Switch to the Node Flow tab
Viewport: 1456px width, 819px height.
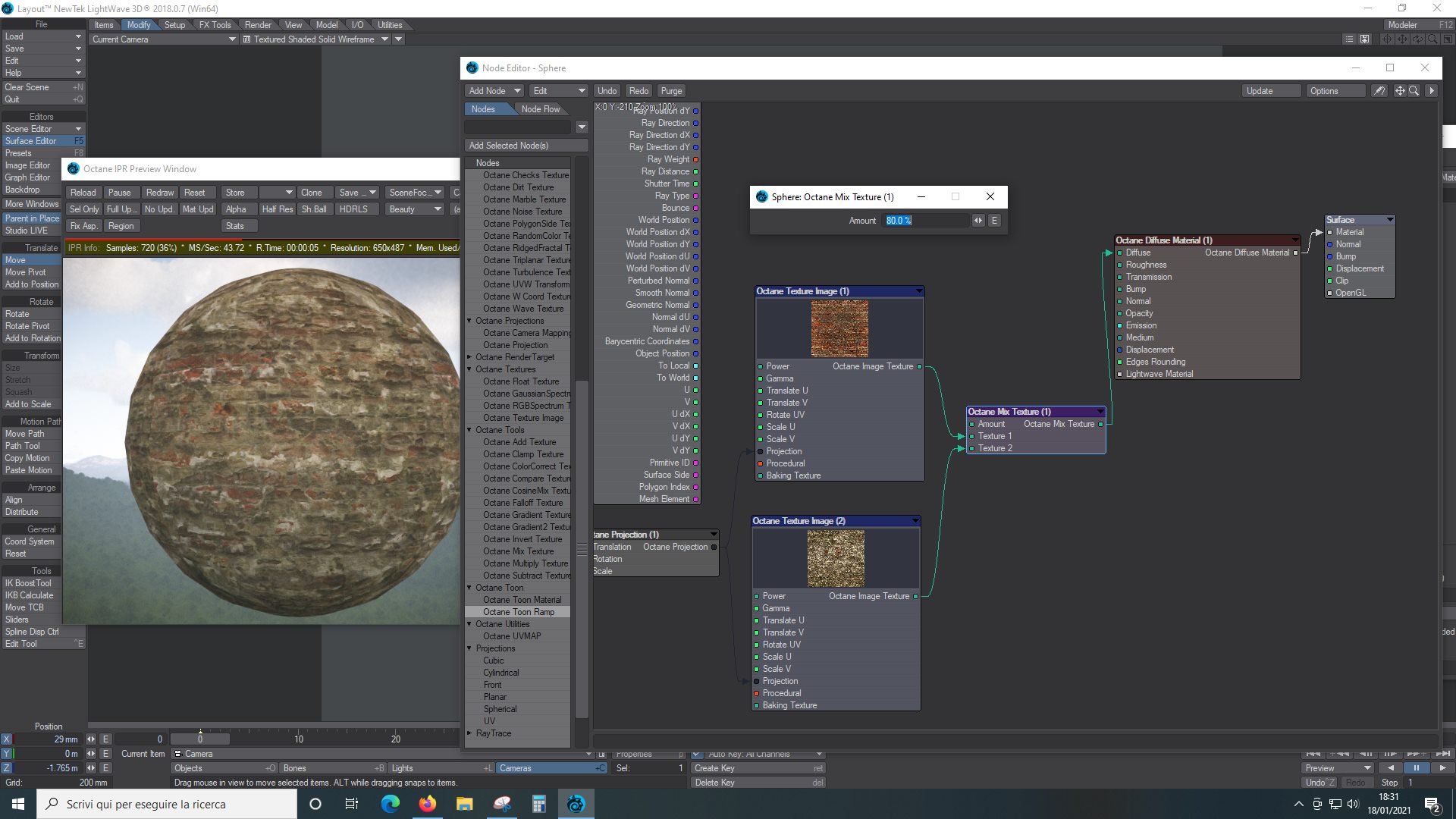coord(540,109)
